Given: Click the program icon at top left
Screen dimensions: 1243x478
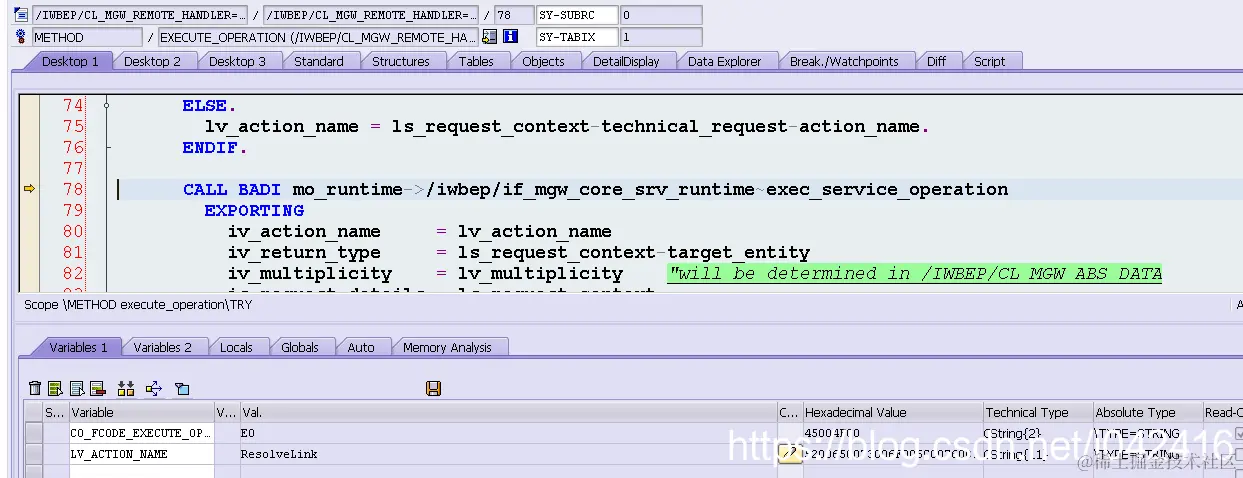Looking at the screenshot, I should (x=22, y=15).
